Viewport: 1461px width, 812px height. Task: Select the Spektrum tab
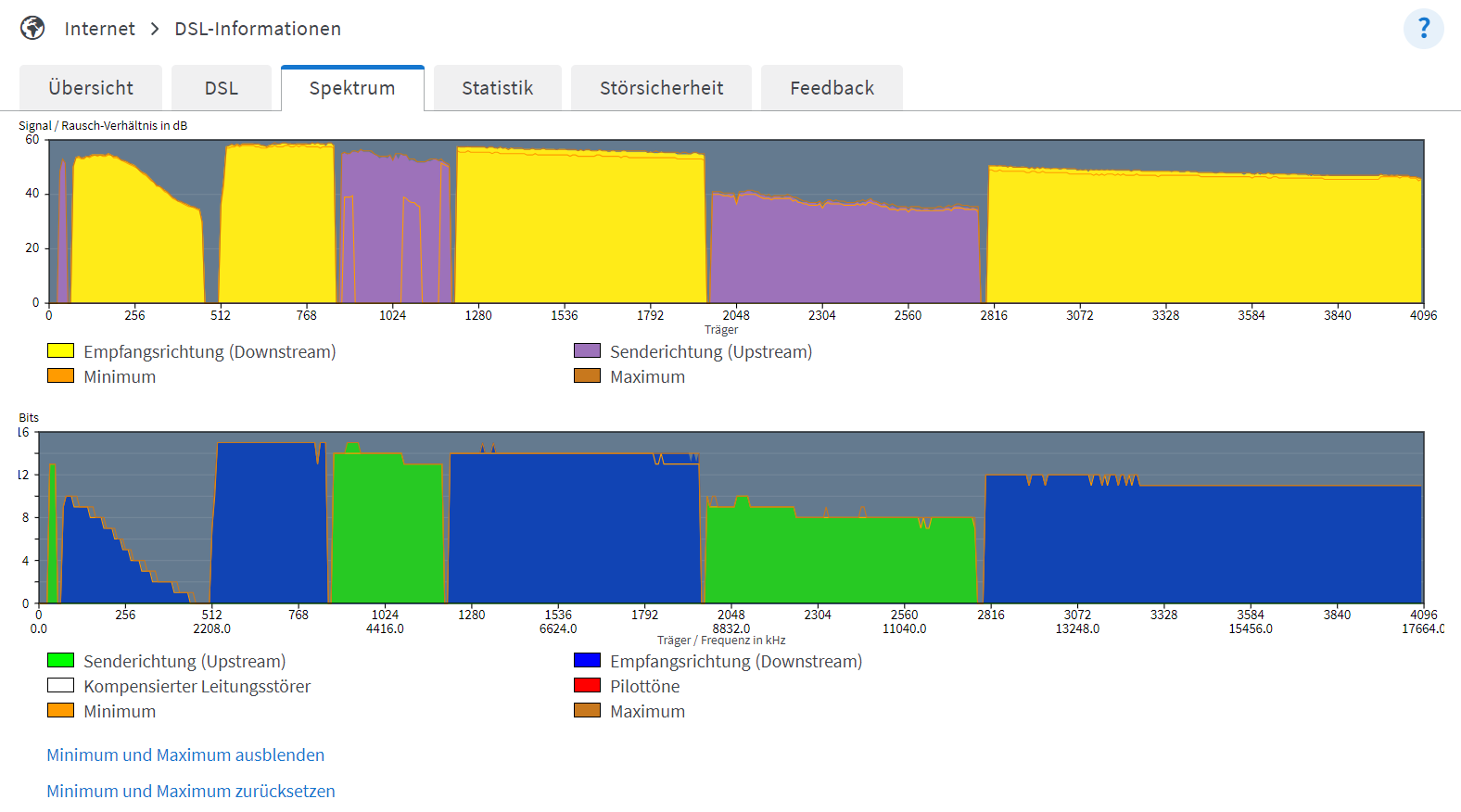tap(352, 88)
